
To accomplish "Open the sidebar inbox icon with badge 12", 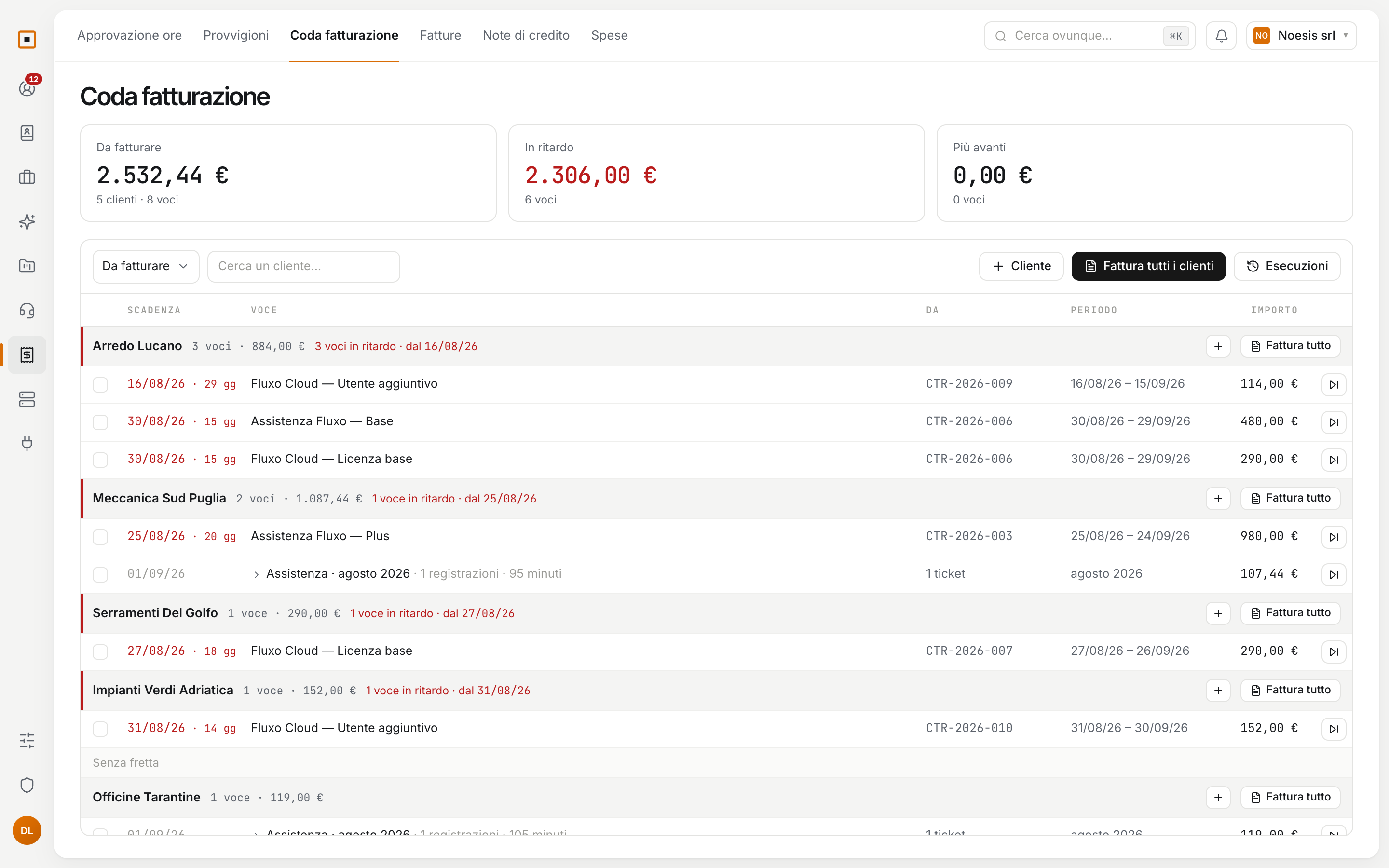I will [27, 88].
